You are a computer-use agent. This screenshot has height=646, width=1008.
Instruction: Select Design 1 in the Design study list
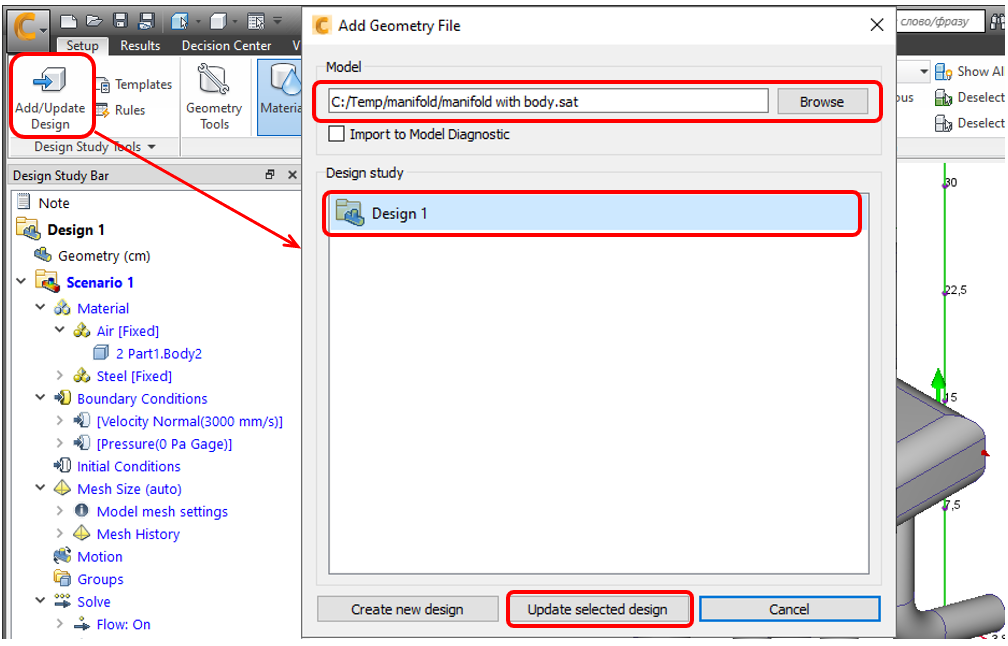pos(597,213)
